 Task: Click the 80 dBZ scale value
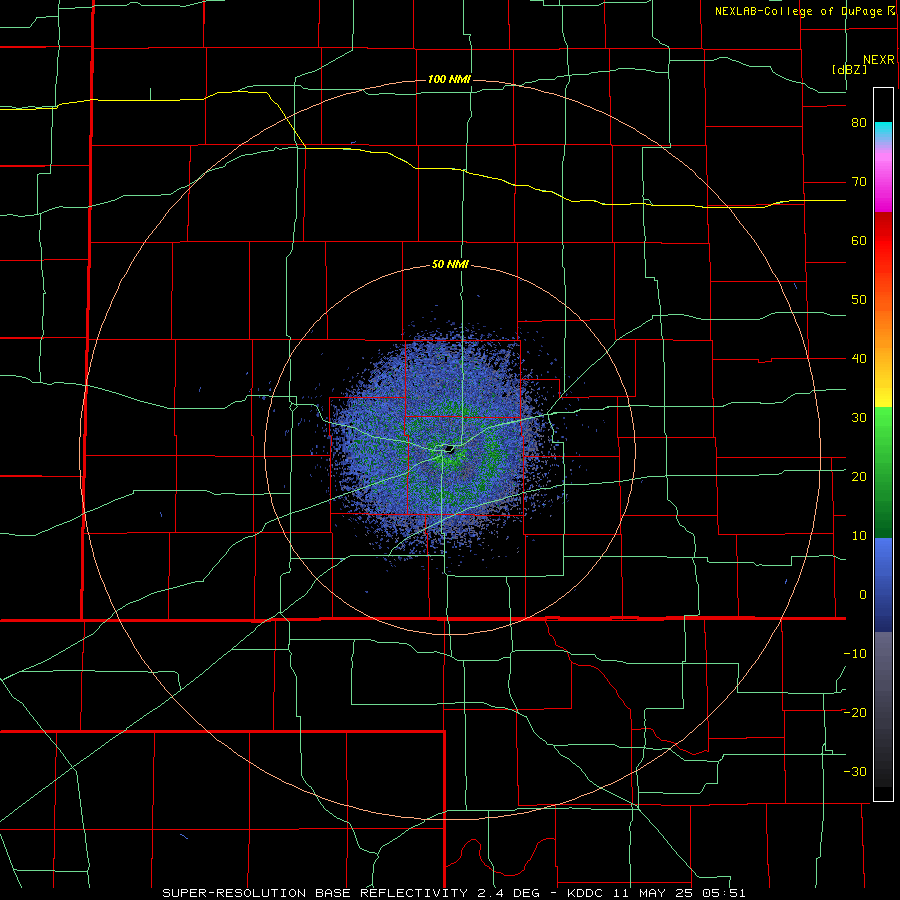tap(859, 123)
